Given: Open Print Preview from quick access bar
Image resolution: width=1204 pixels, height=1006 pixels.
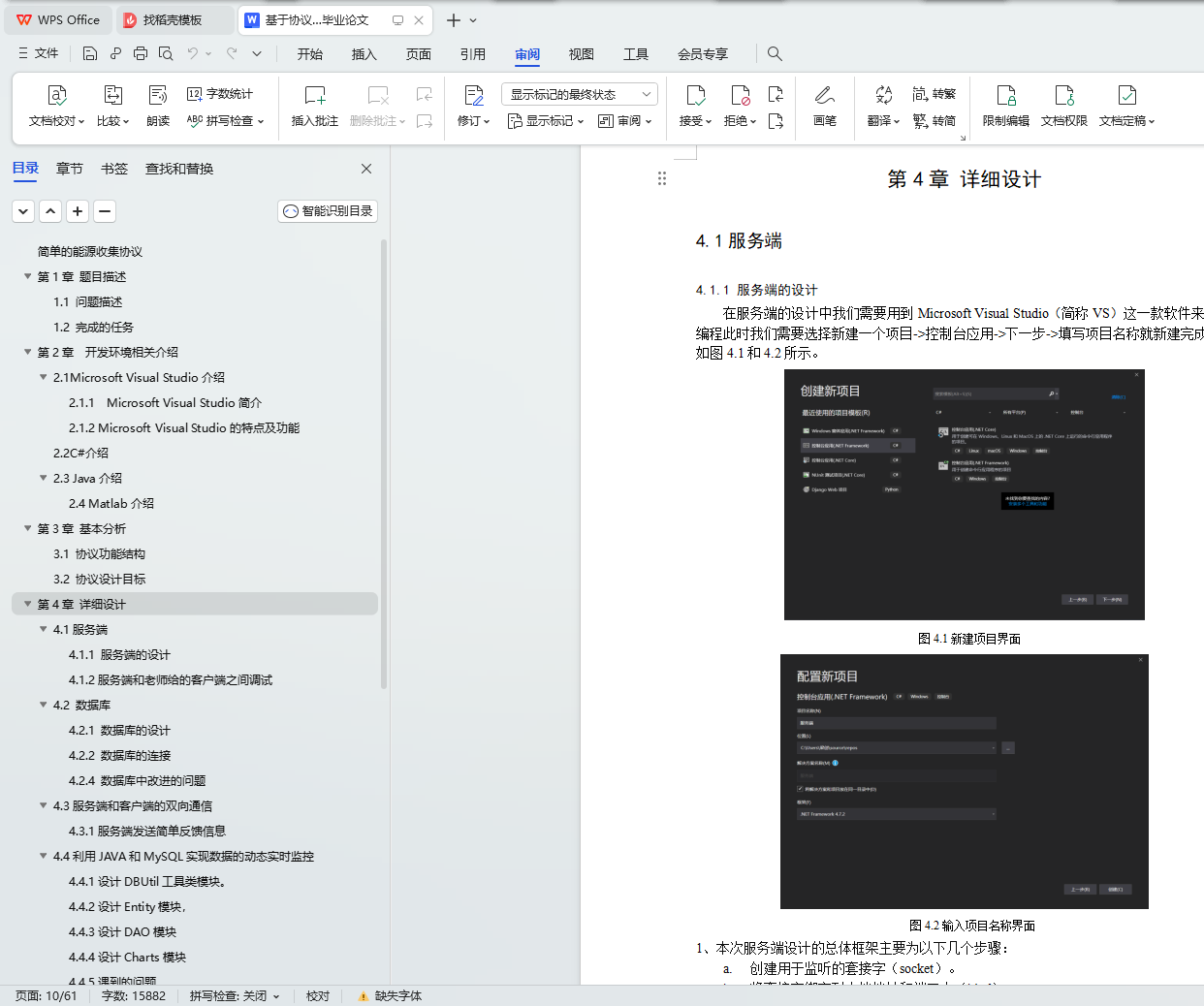Looking at the screenshot, I should 166,53.
